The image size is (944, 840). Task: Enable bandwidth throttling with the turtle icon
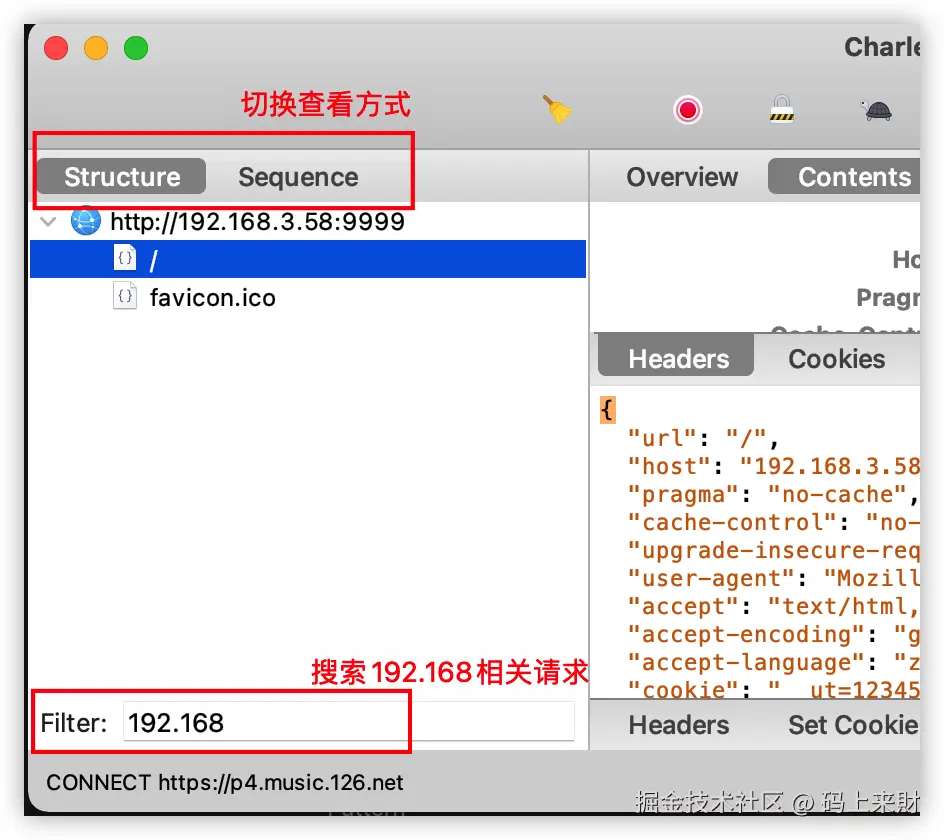click(x=876, y=110)
